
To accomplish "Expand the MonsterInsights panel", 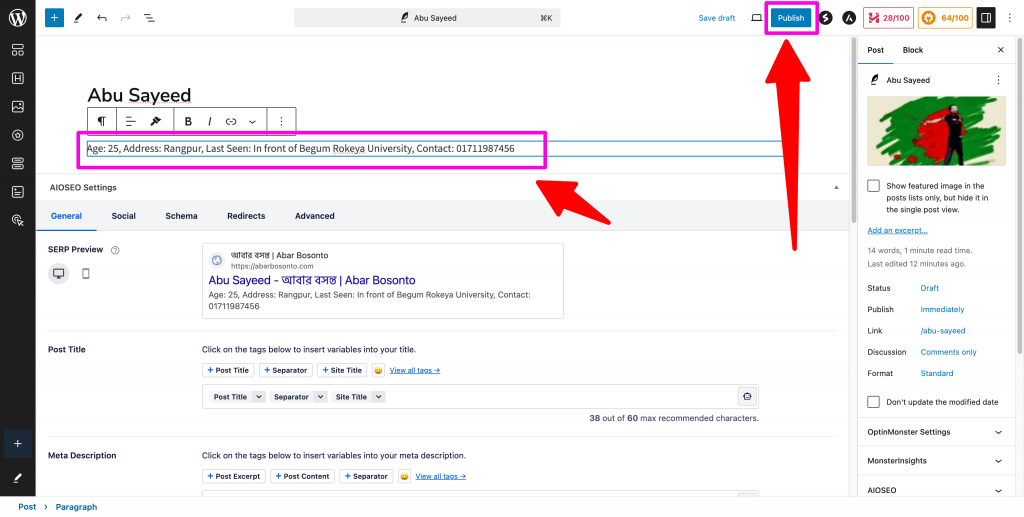I will point(998,461).
